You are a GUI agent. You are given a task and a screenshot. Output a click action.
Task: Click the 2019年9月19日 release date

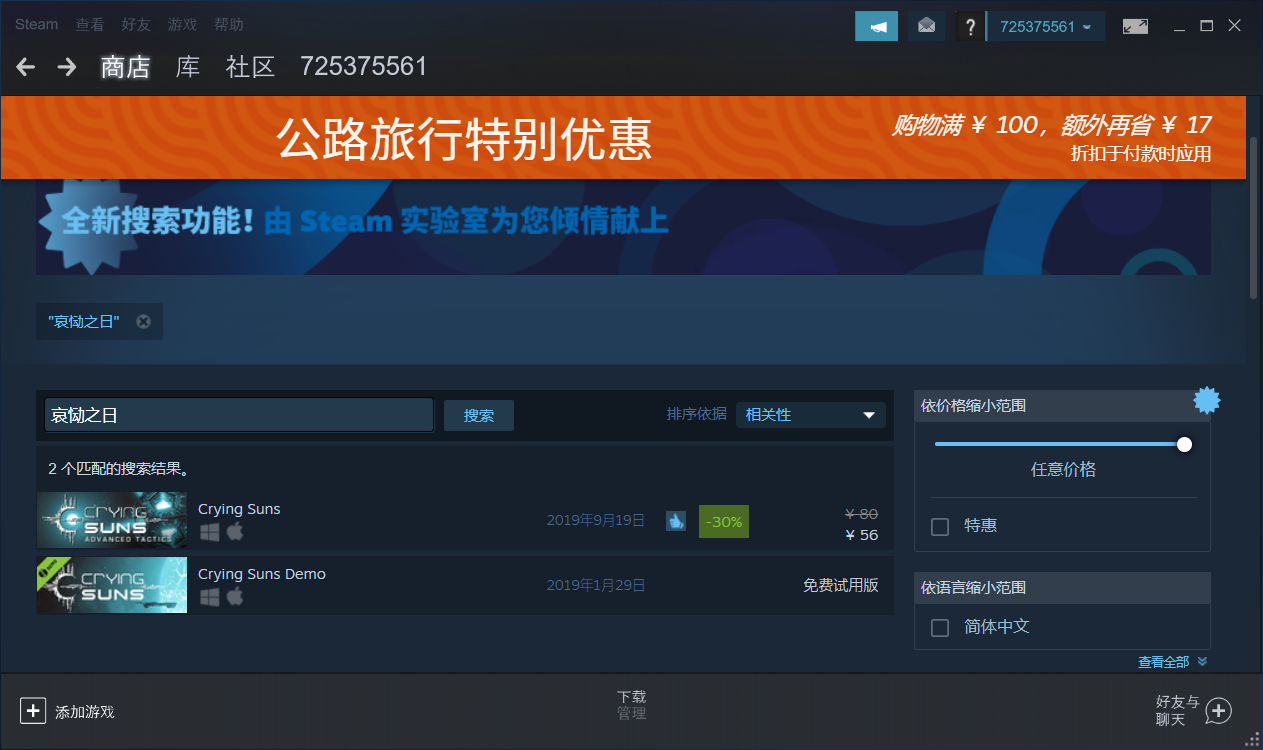pyautogui.click(x=596, y=520)
